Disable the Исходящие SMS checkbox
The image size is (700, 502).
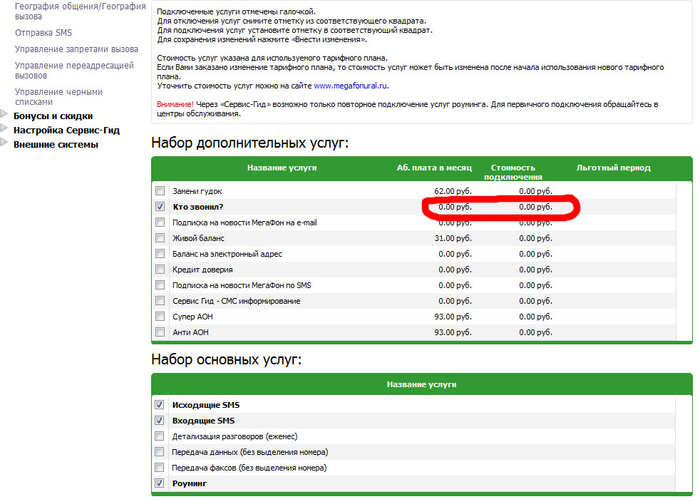click(x=160, y=405)
